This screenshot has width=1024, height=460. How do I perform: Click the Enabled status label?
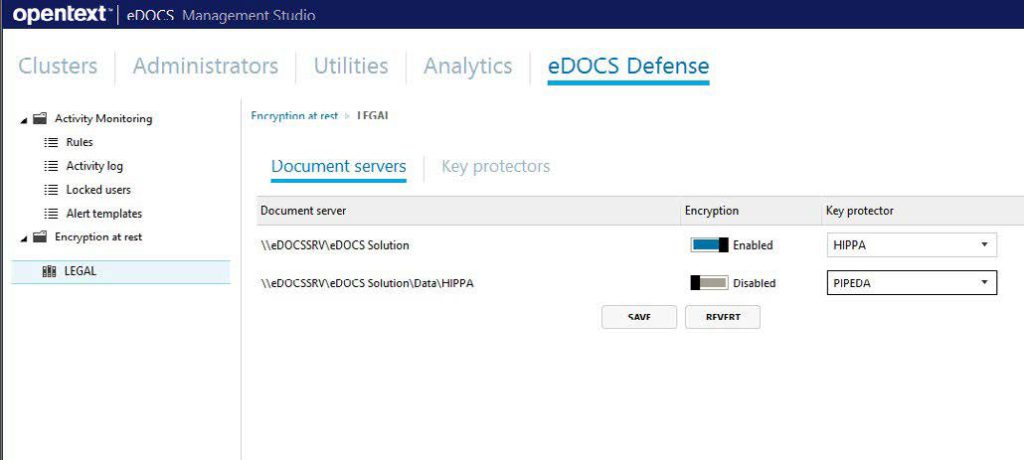(752, 246)
